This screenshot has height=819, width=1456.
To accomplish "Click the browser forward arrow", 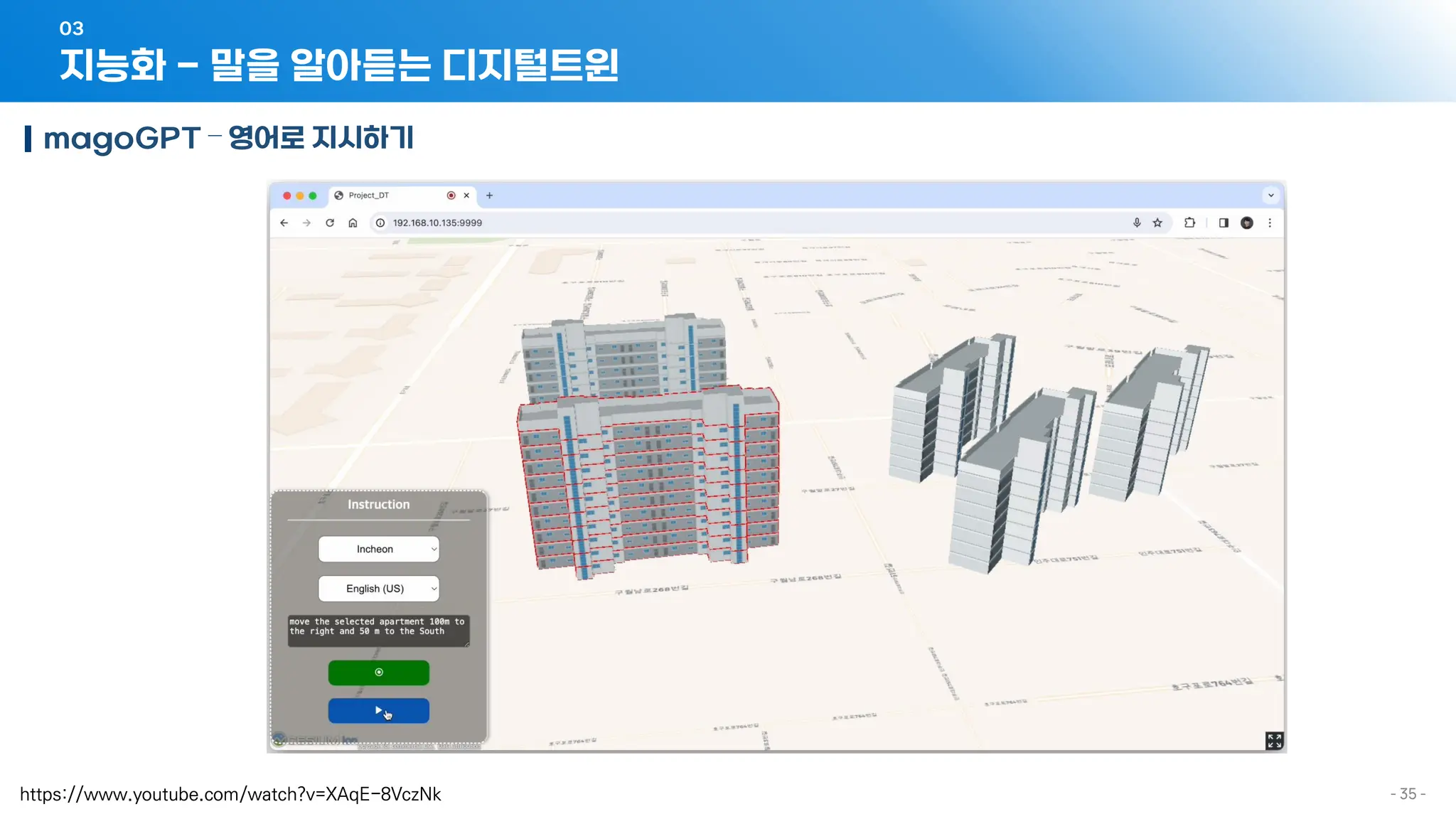I will pos(306,223).
